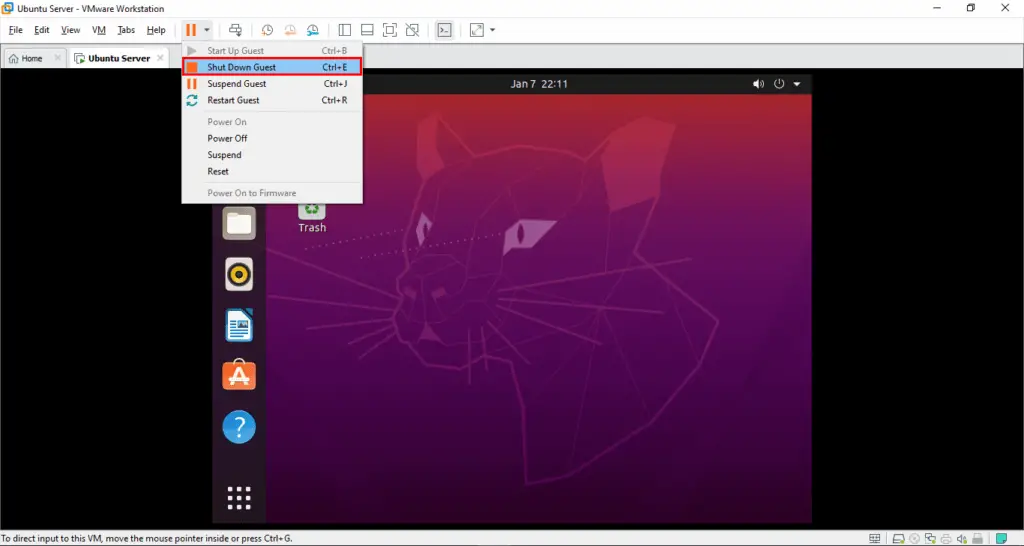Toggle the thumbnail bar view icon
The image size is (1024, 546).
point(367,30)
